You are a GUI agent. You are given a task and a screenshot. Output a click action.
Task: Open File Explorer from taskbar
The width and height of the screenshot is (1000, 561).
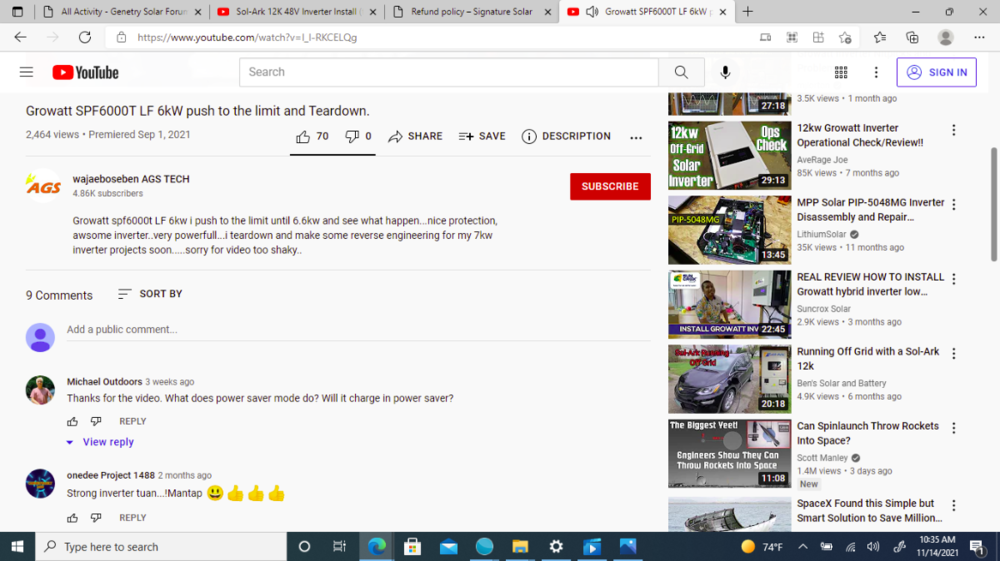click(x=520, y=546)
